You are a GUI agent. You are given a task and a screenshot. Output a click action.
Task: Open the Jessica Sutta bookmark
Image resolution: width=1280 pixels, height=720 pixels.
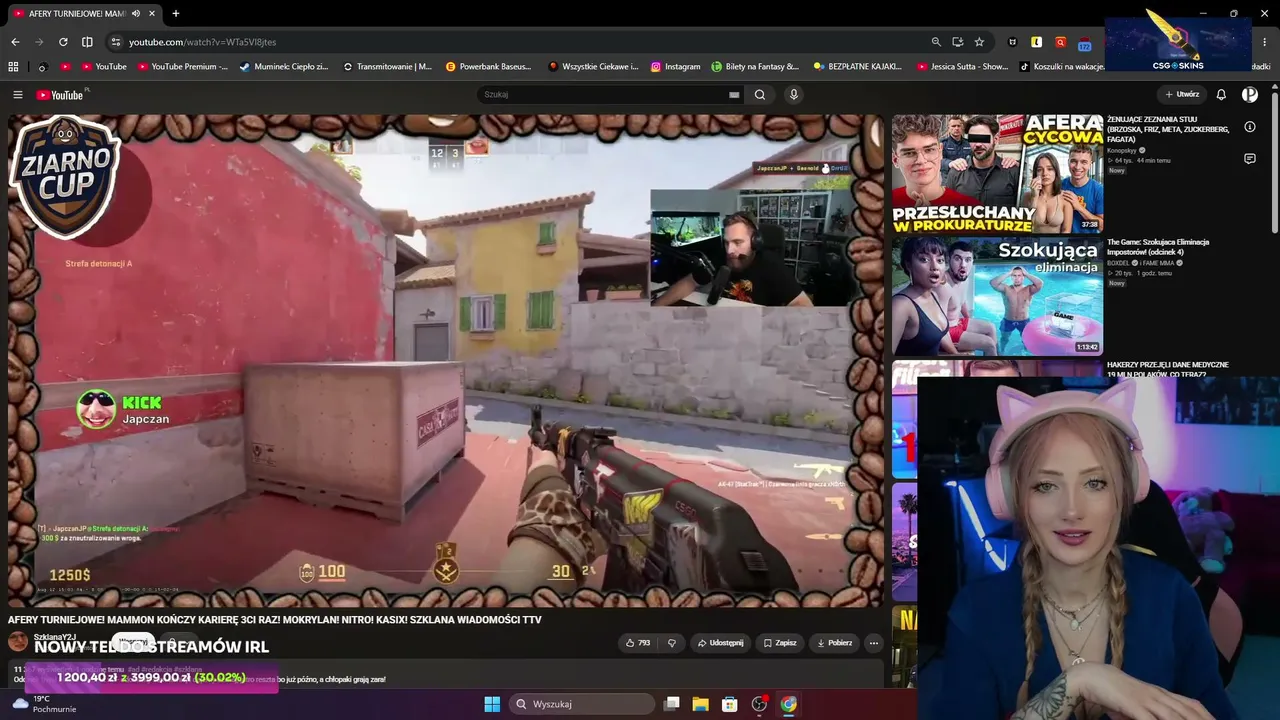[962, 67]
